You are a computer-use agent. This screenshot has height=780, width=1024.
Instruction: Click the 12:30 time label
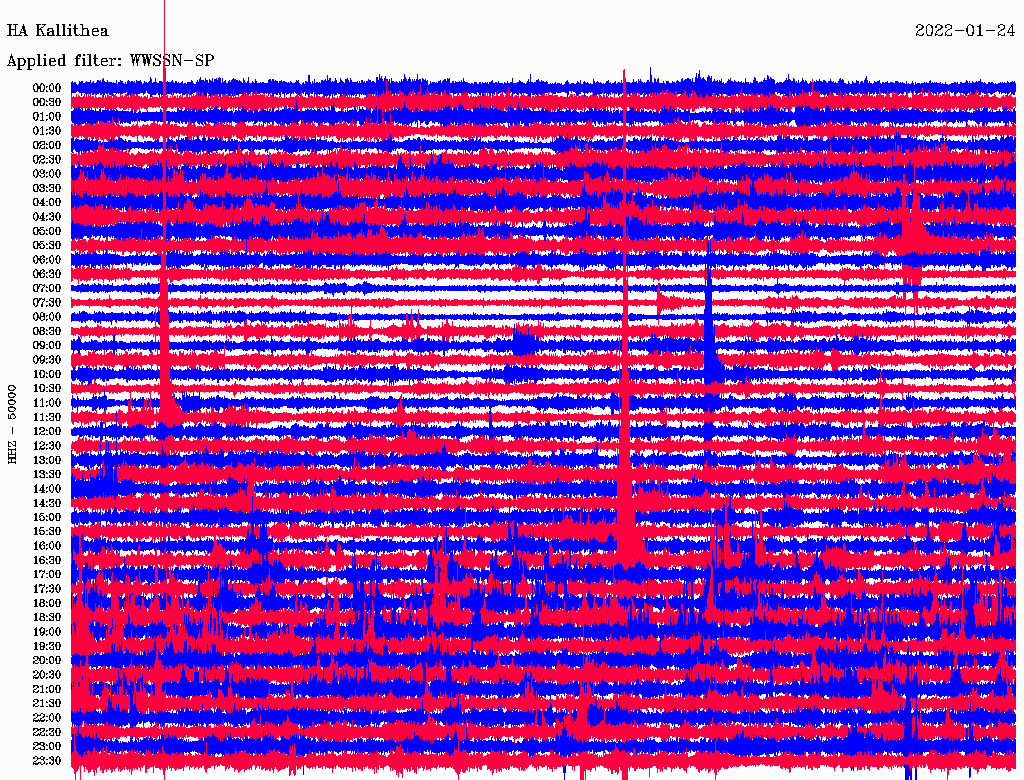46,446
